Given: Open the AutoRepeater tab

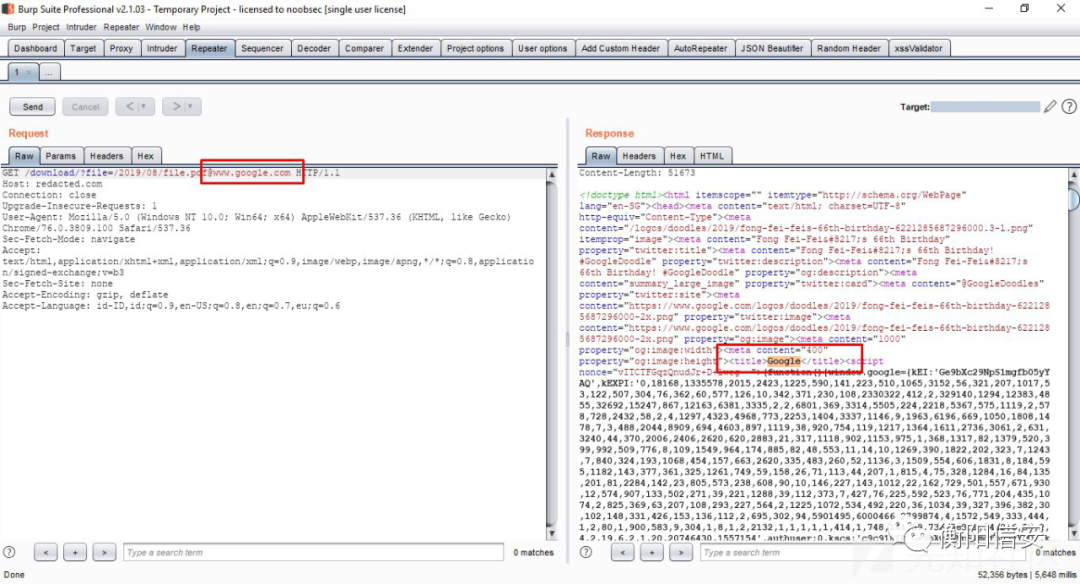Looking at the screenshot, I should (700, 48).
